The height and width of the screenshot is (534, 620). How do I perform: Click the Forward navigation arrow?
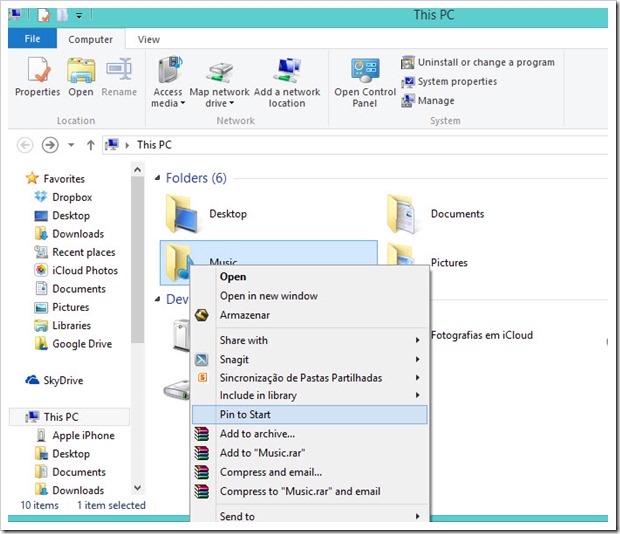(x=50, y=145)
